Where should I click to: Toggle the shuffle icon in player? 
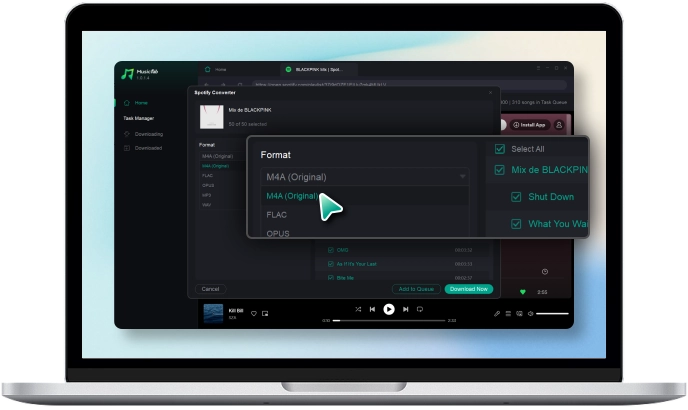pos(358,310)
